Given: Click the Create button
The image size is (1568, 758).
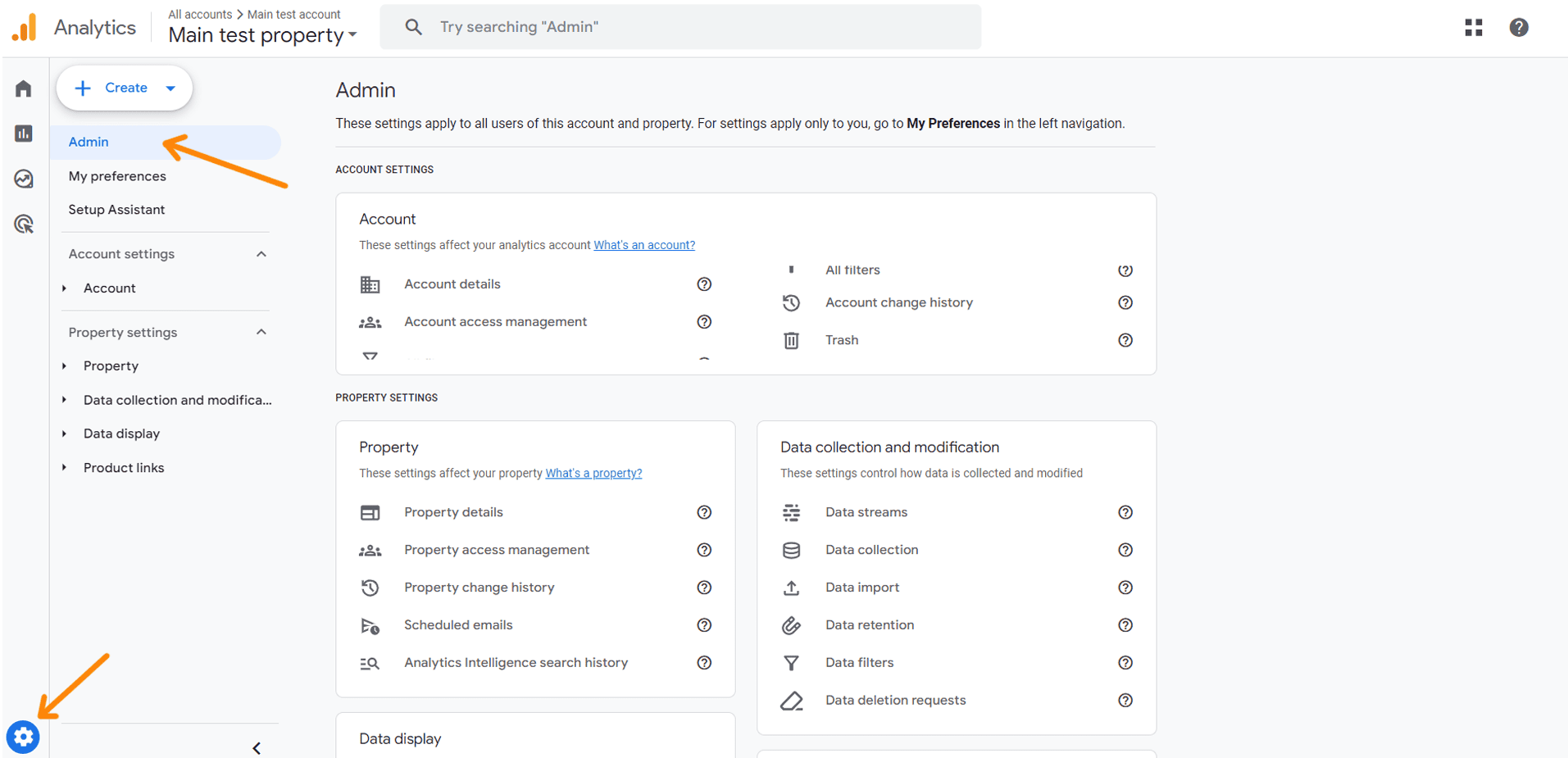Looking at the screenshot, I should 125,89.
